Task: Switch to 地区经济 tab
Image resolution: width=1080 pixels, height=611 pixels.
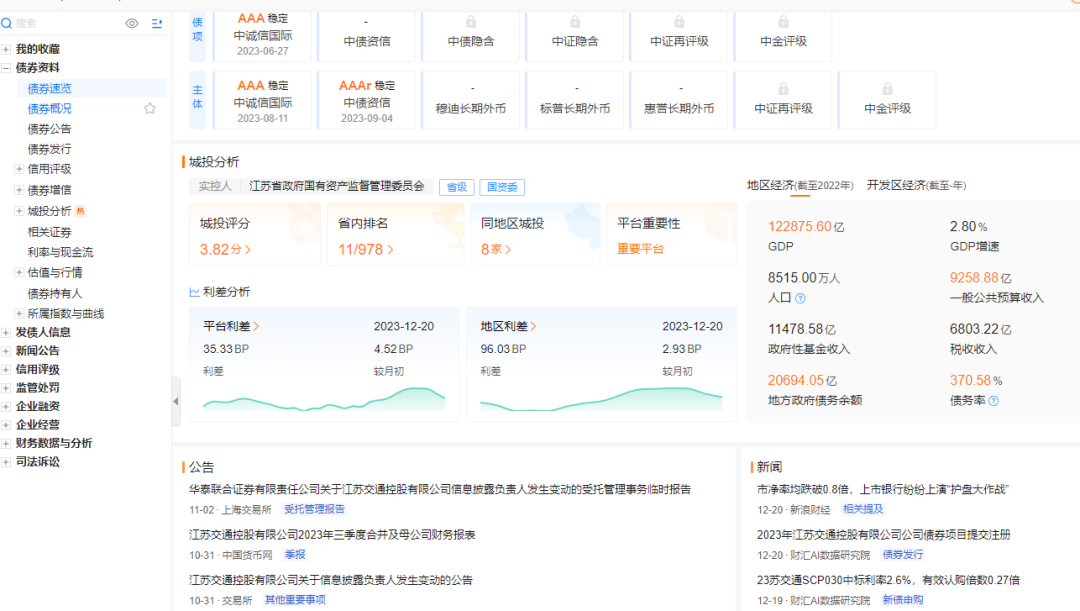Action: 800,185
